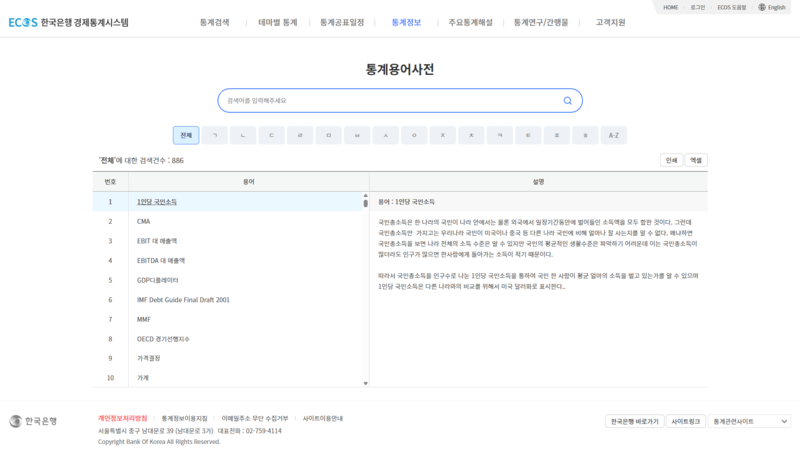Click the 사이트링크 button

tap(686, 422)
